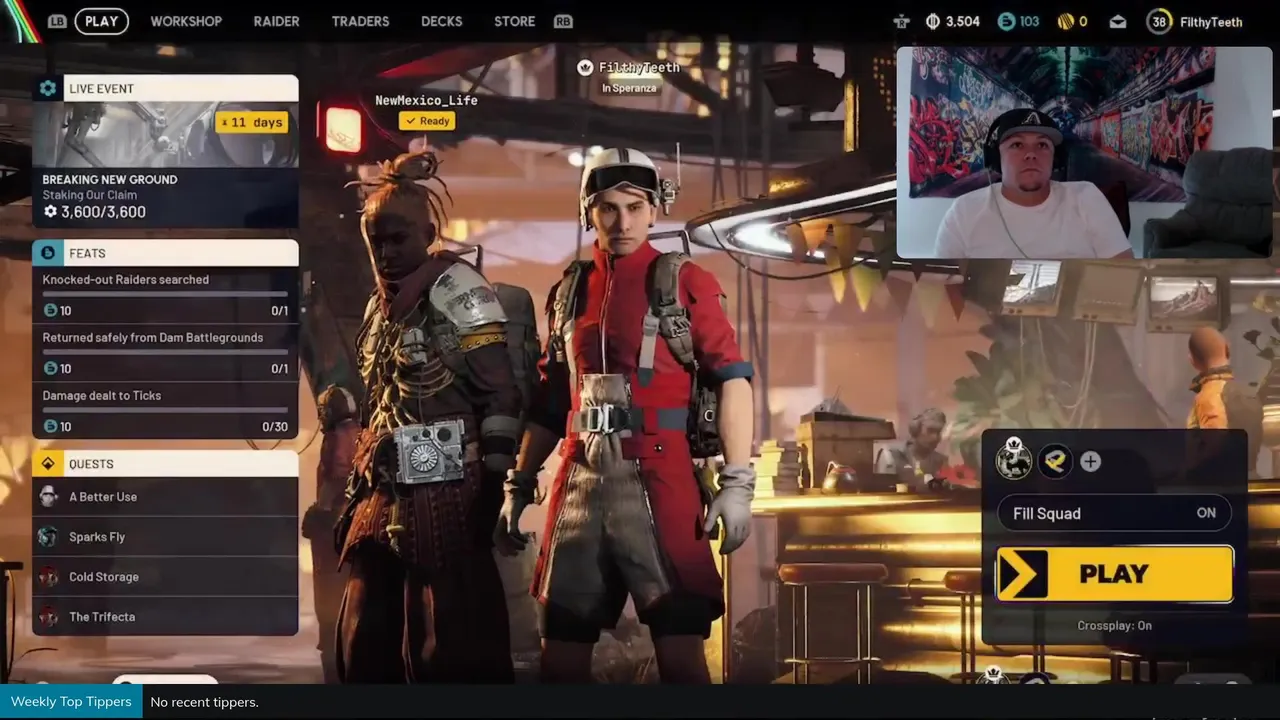Select Returned safely from Dam Battlegrounds feat
This screenshot has height=720, width=1280.
165,352
